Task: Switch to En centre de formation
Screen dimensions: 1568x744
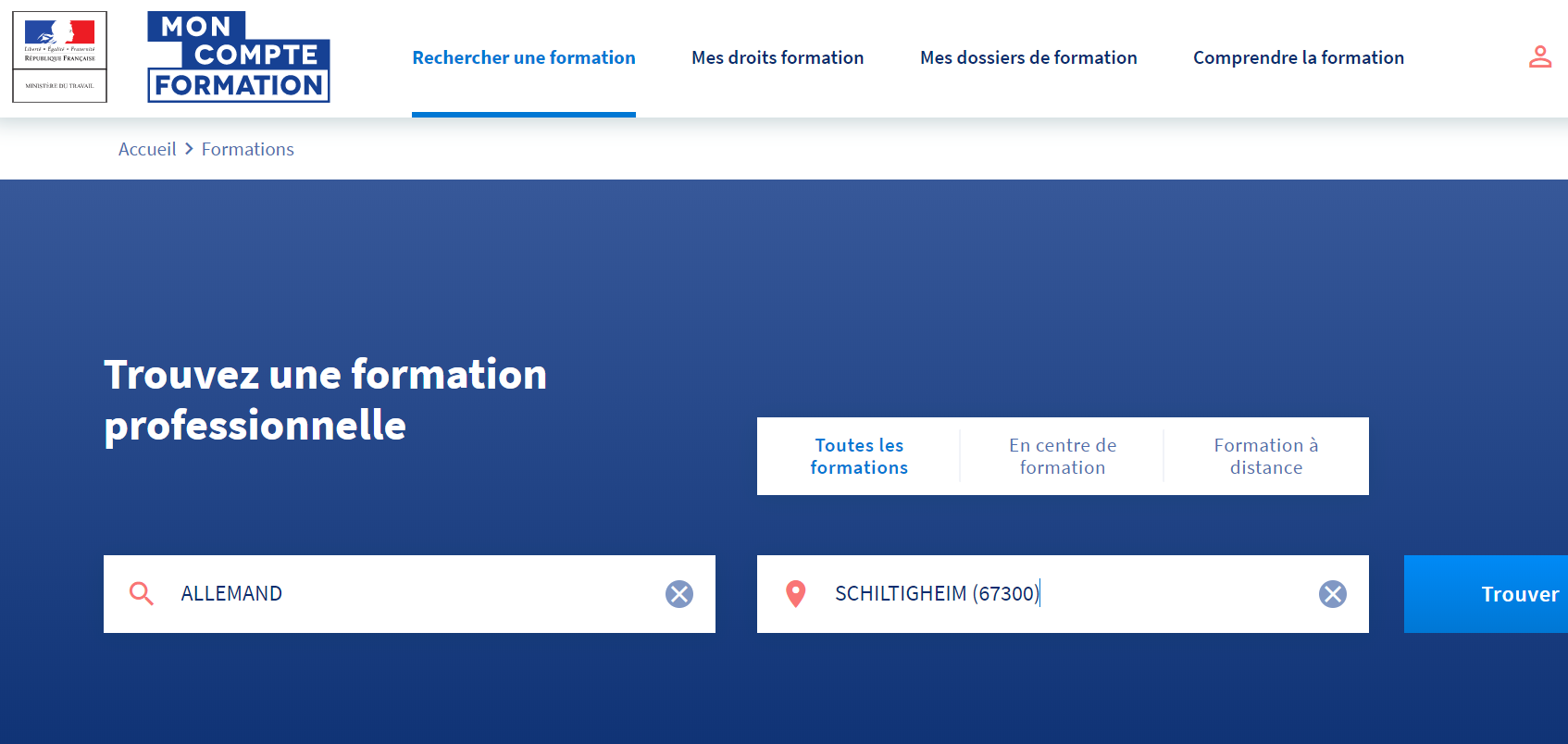Action: click(x=1062, y=456)
